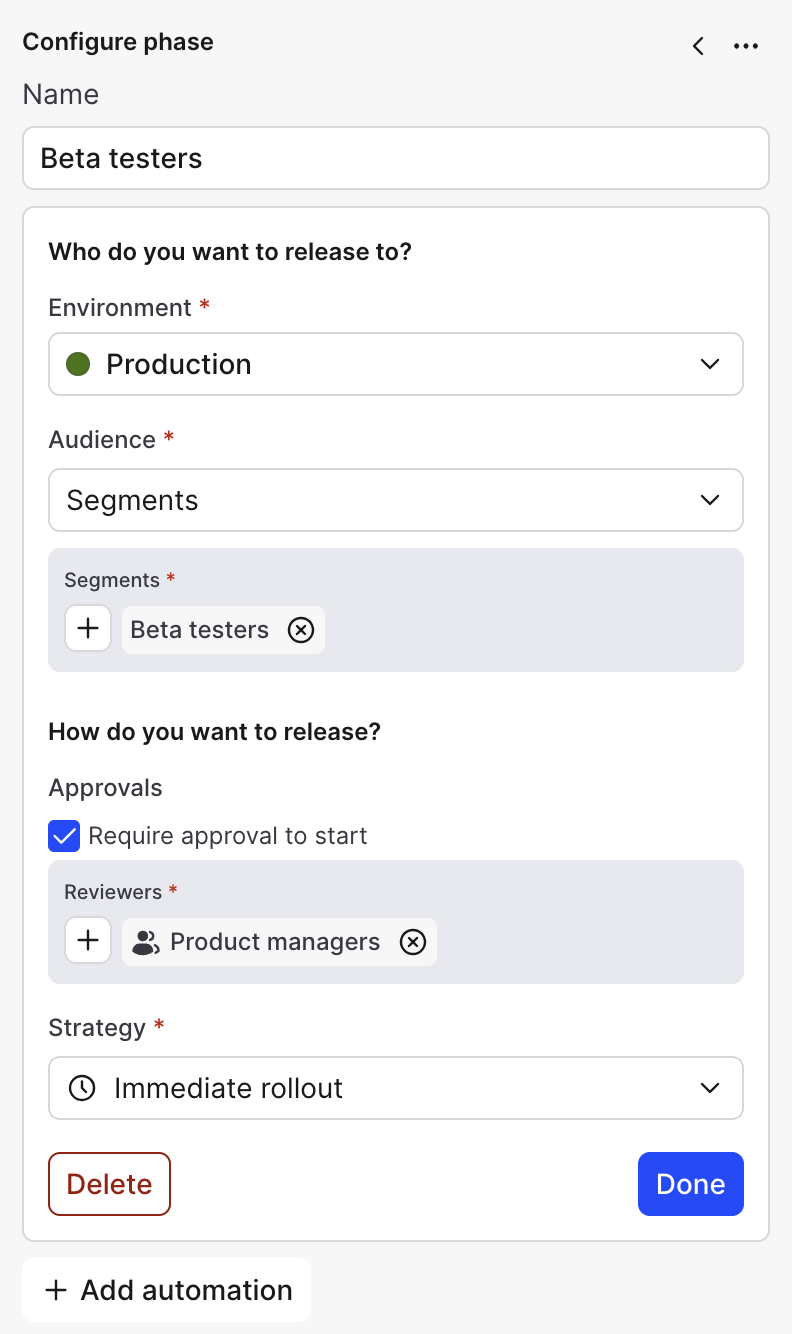The image size is (792, 1334).
Task: Click the plus icon on Add automation
Action: tap(56, 1290)
